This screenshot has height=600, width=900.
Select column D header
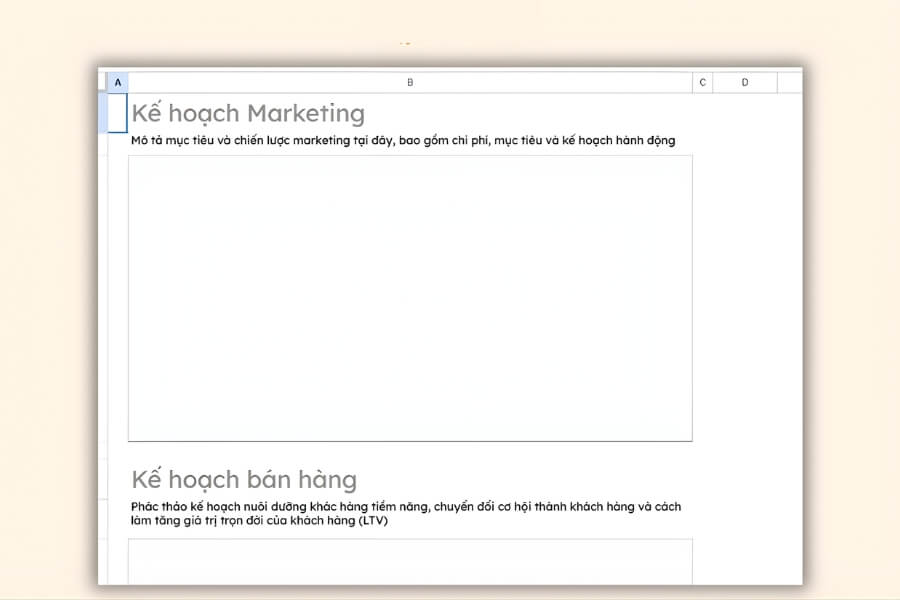click(745, 82)
